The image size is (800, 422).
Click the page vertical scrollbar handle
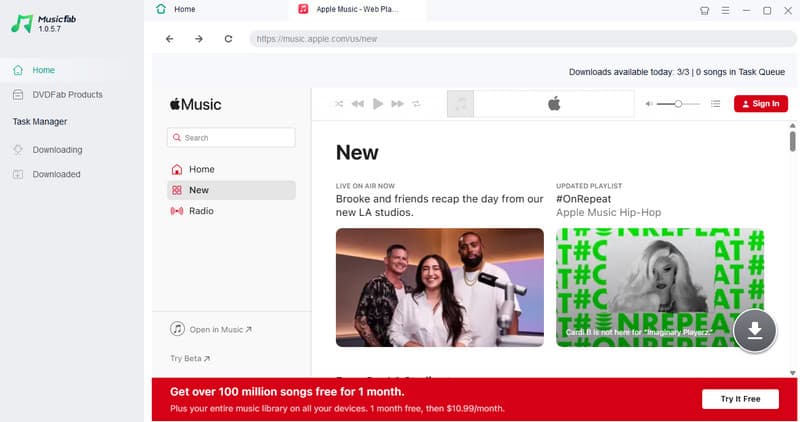click(792, 141)
